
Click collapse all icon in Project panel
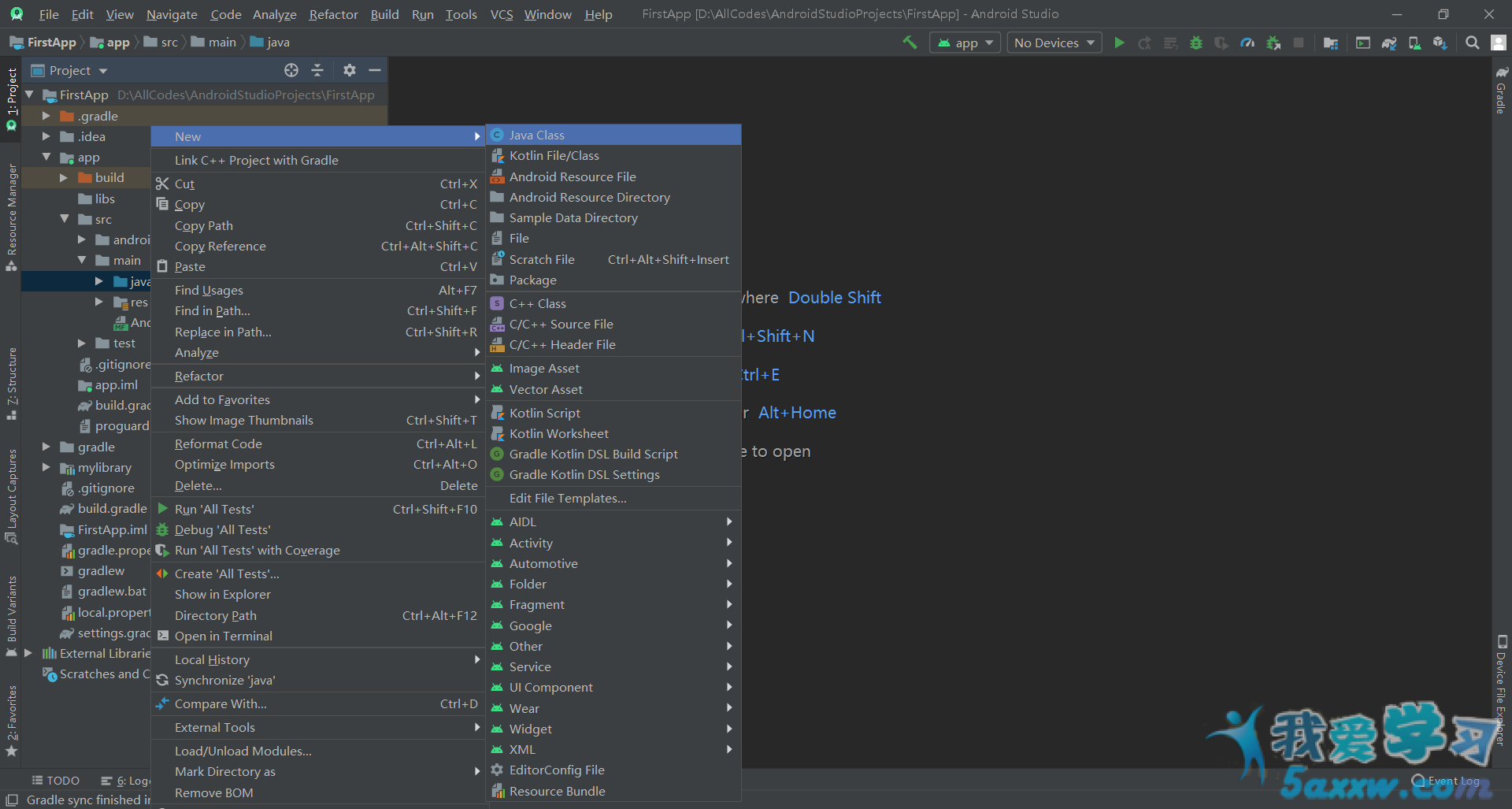point(317,70)
